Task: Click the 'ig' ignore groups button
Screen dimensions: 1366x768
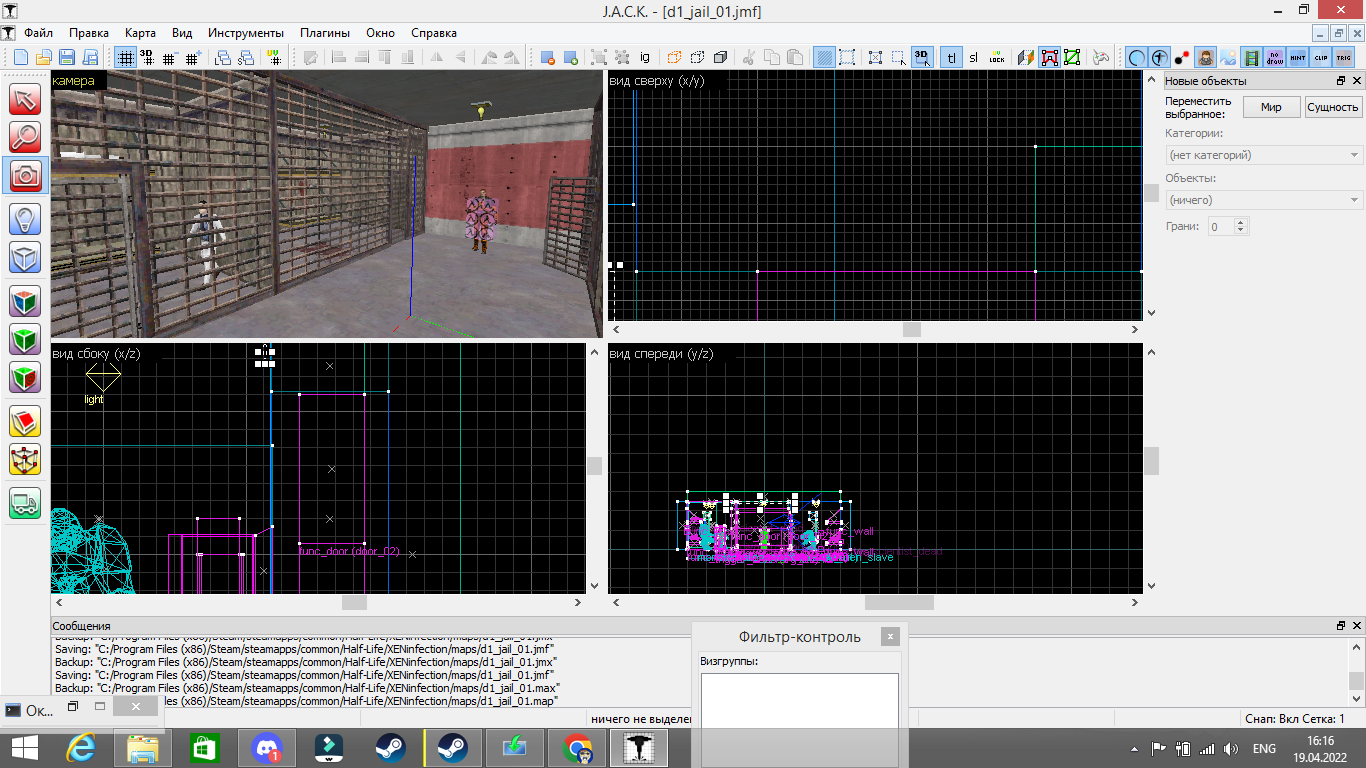Action: coord(645,57)
